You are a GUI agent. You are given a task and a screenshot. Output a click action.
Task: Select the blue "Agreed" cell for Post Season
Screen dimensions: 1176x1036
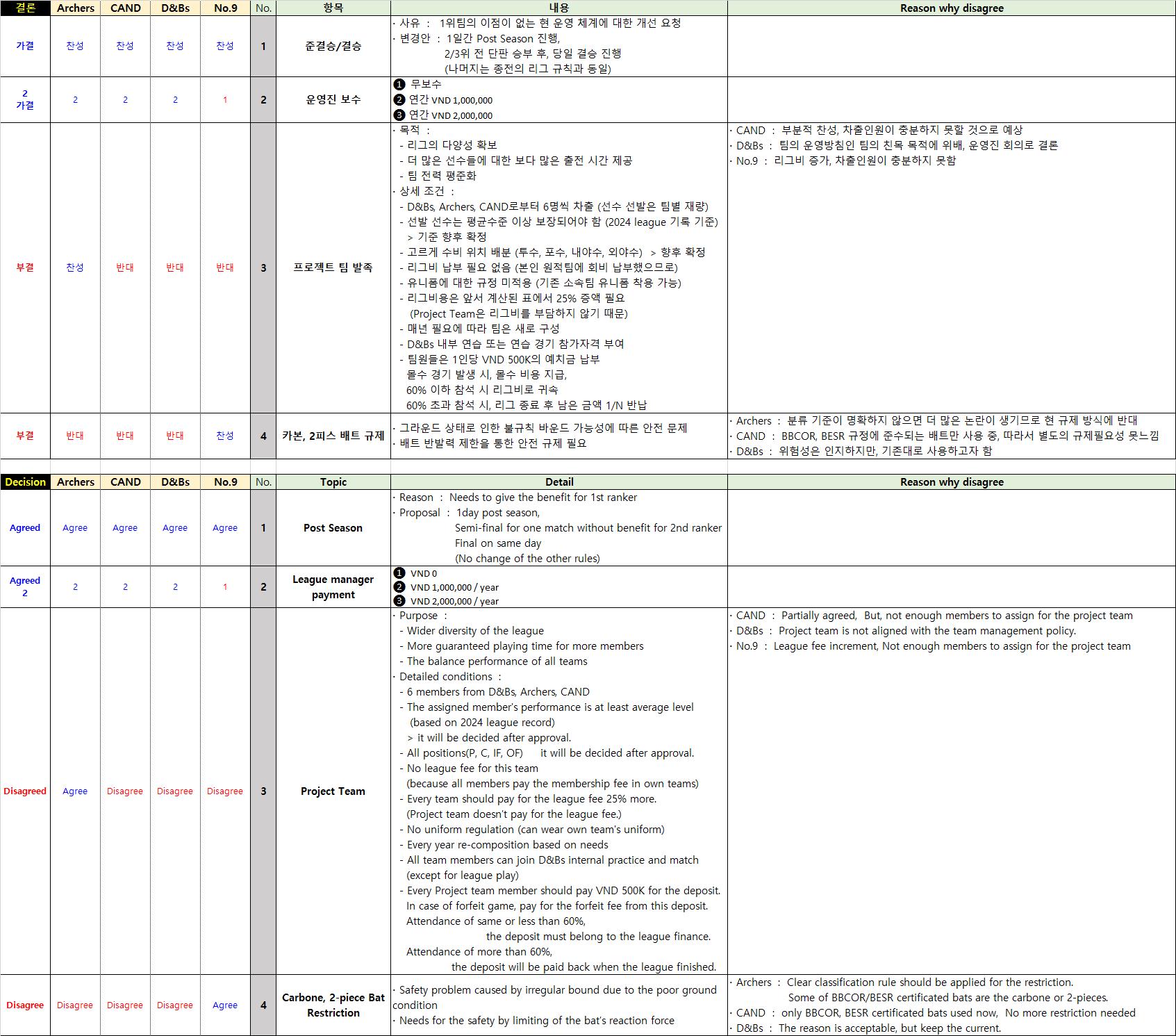point(25,528)
